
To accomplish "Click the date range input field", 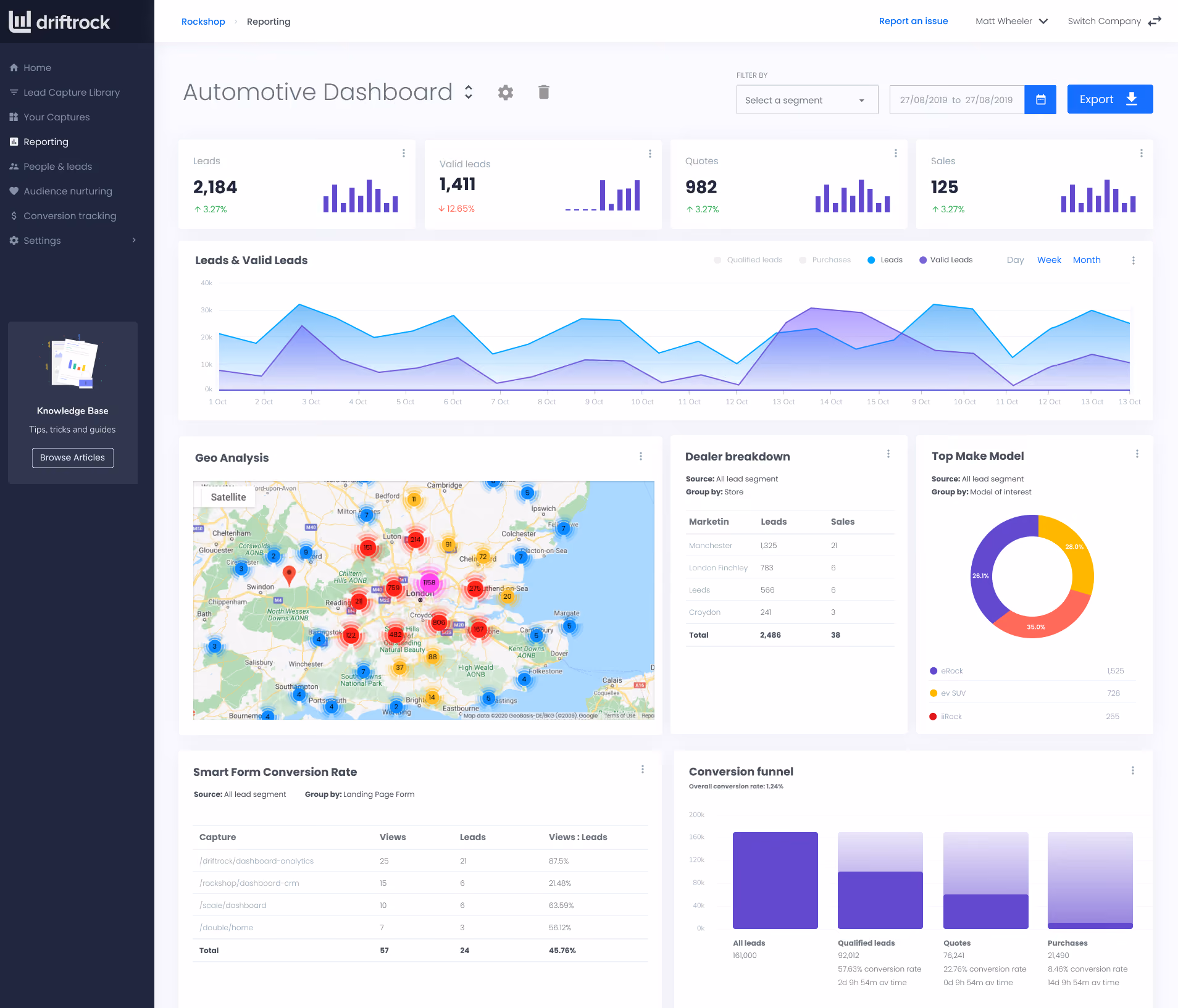I will click(956, 100).
